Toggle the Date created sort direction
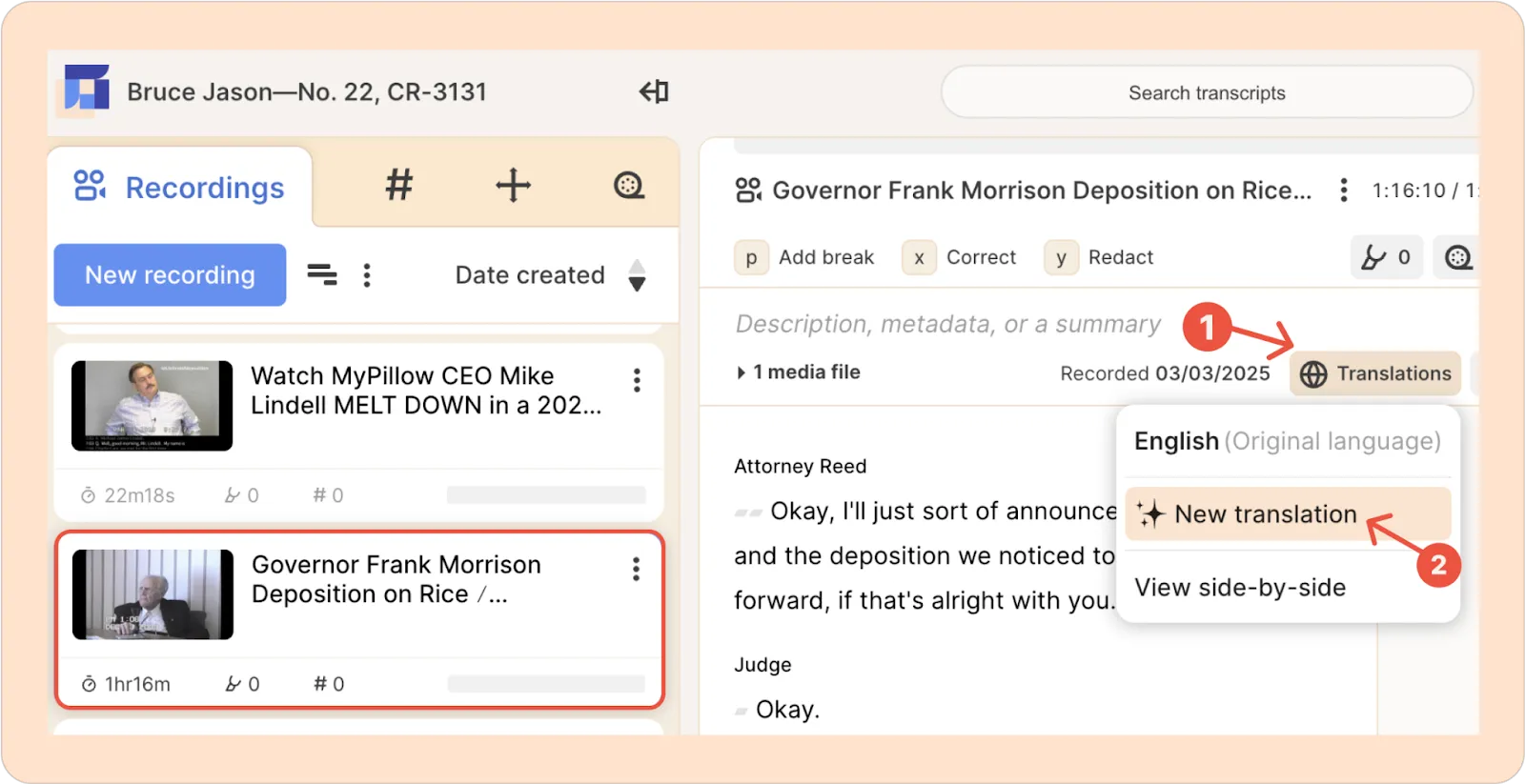The image size is (1525, 784). pyautogui.click(x=637, y=275)
